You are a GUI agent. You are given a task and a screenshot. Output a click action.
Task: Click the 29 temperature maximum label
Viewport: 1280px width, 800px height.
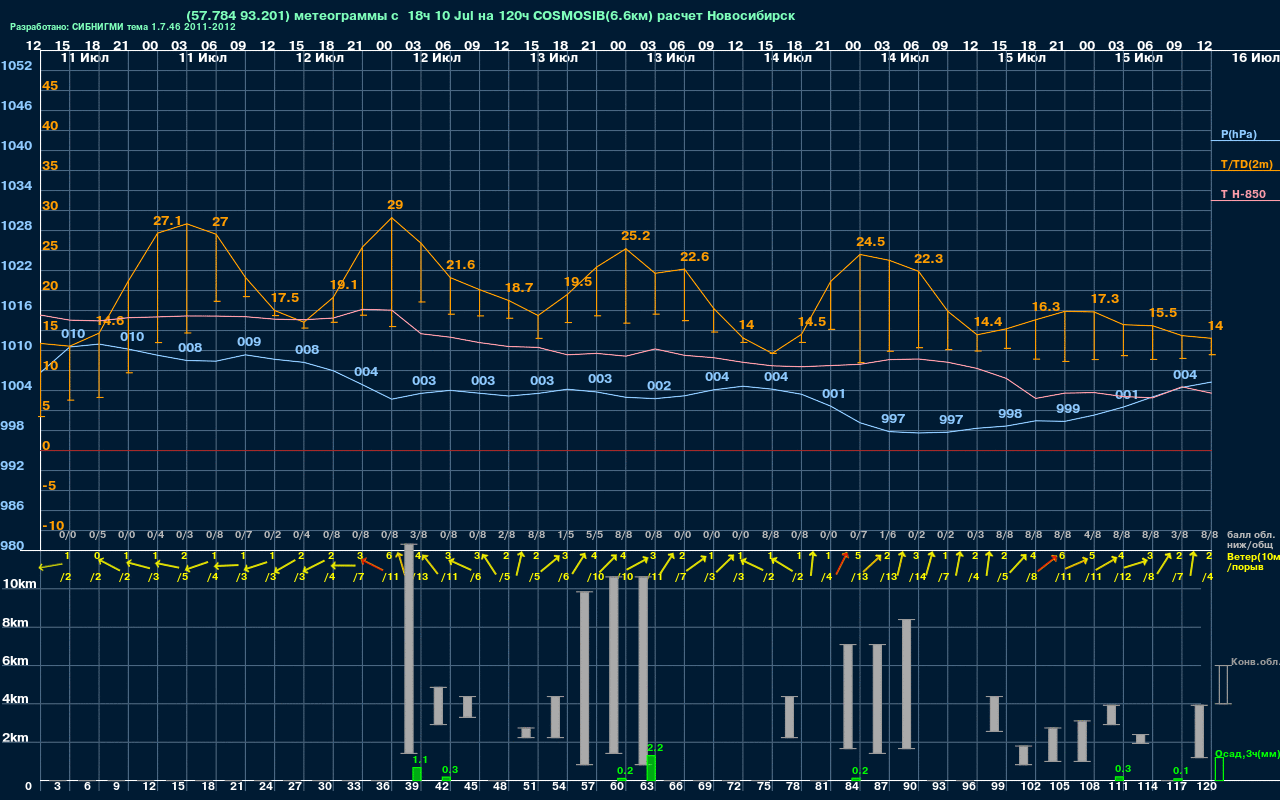[x=395, y=205]
